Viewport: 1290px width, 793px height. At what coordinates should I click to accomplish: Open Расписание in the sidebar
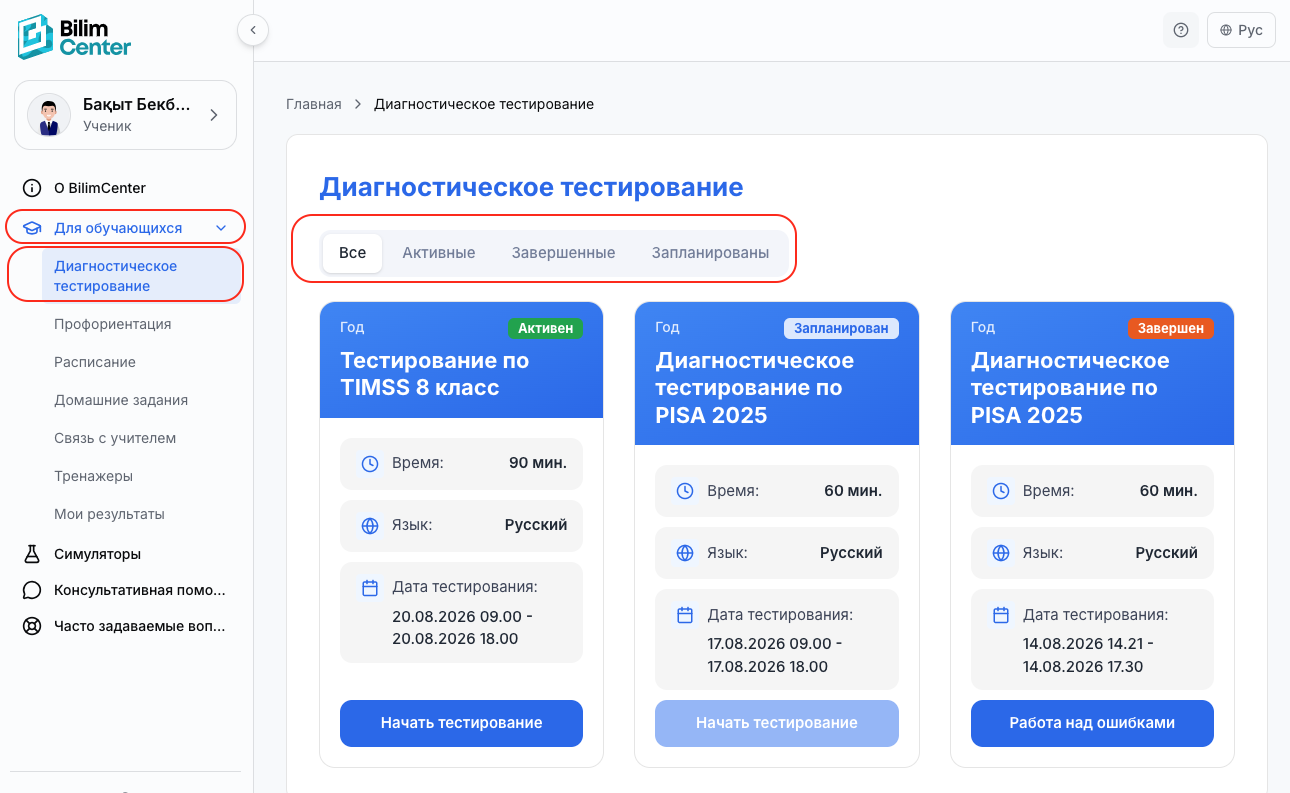(x=95, y=362)
